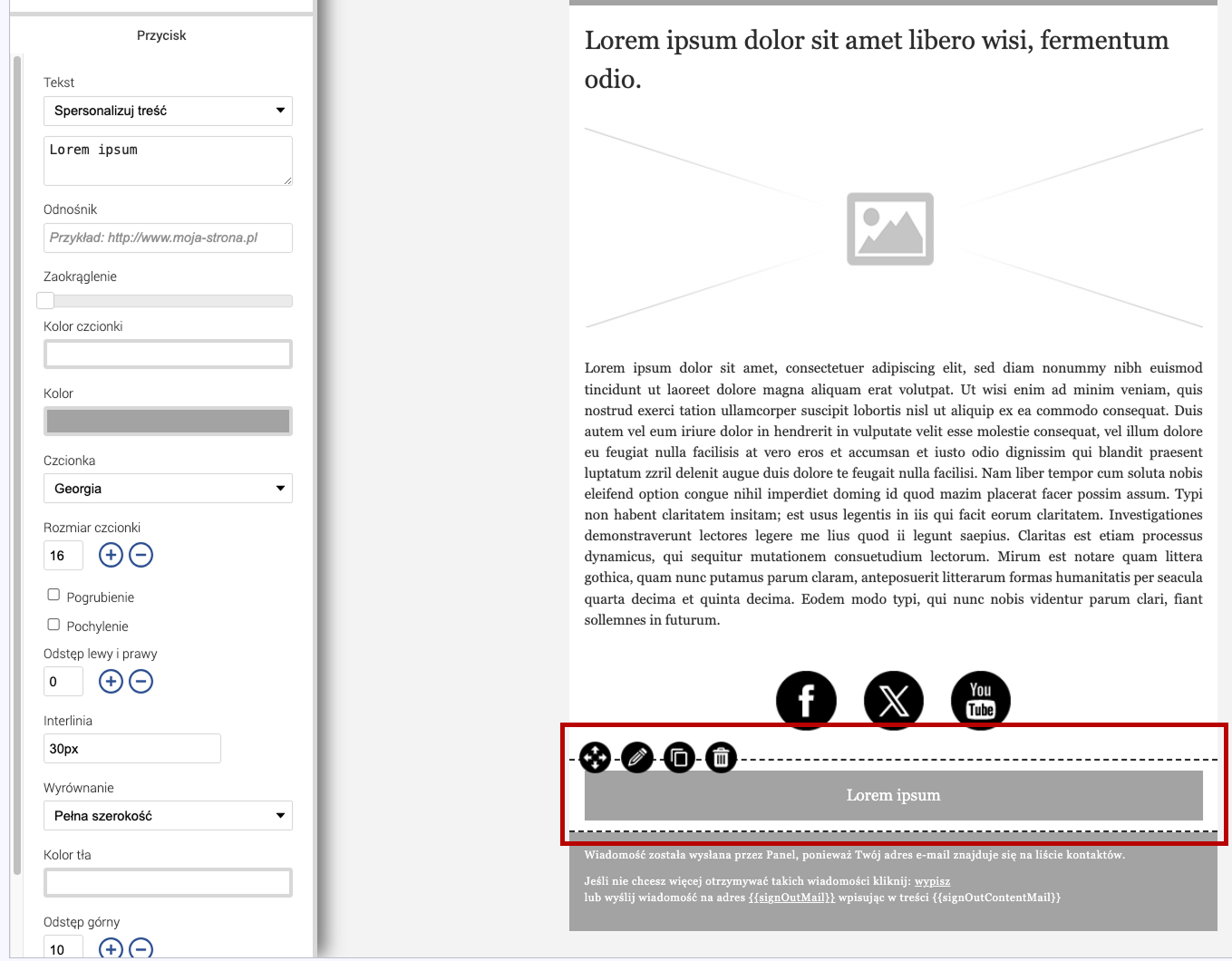Duplicate the button block with copy icon
This screenshot has width=1232, height=961.
(x=679, y=757)
